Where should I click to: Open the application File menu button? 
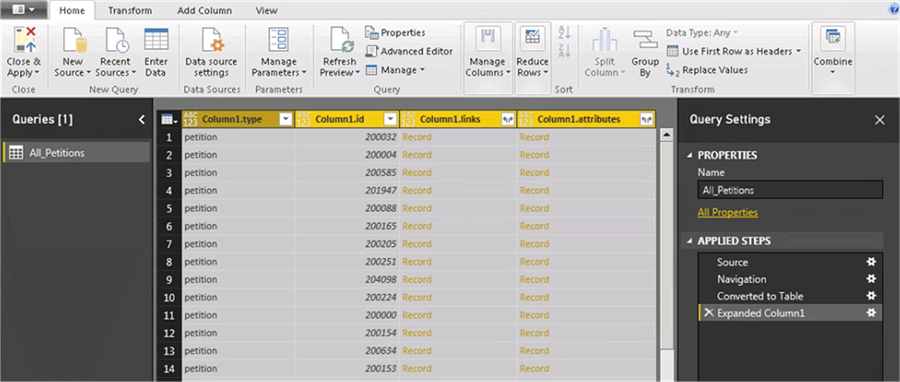(24, 10)
